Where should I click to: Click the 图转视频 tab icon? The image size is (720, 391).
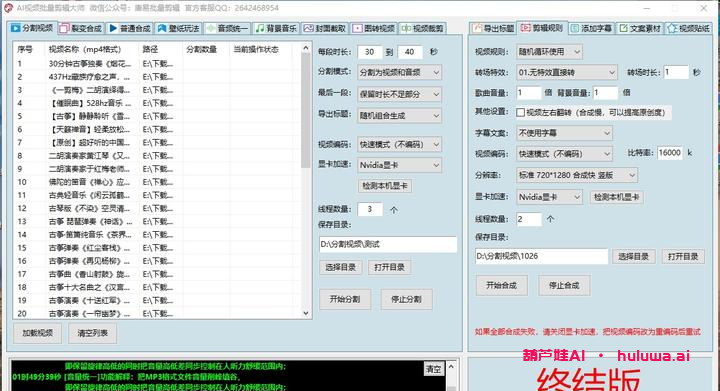(x=357, y=28)
